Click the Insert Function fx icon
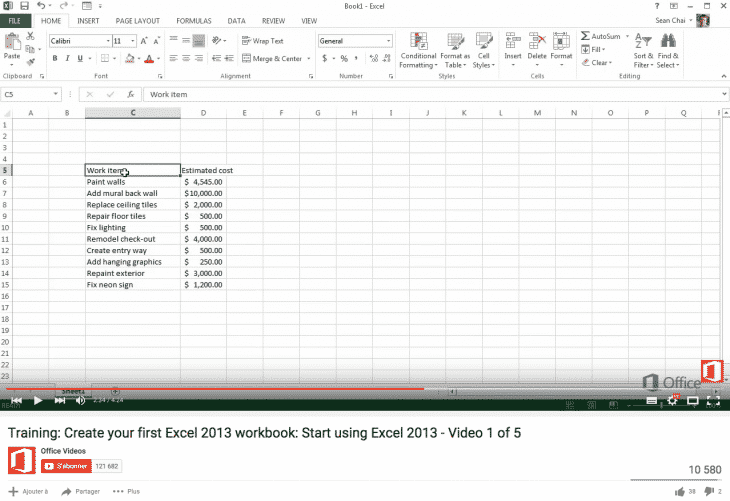Screen dimensions: 730x501 [x=130, y=94]
